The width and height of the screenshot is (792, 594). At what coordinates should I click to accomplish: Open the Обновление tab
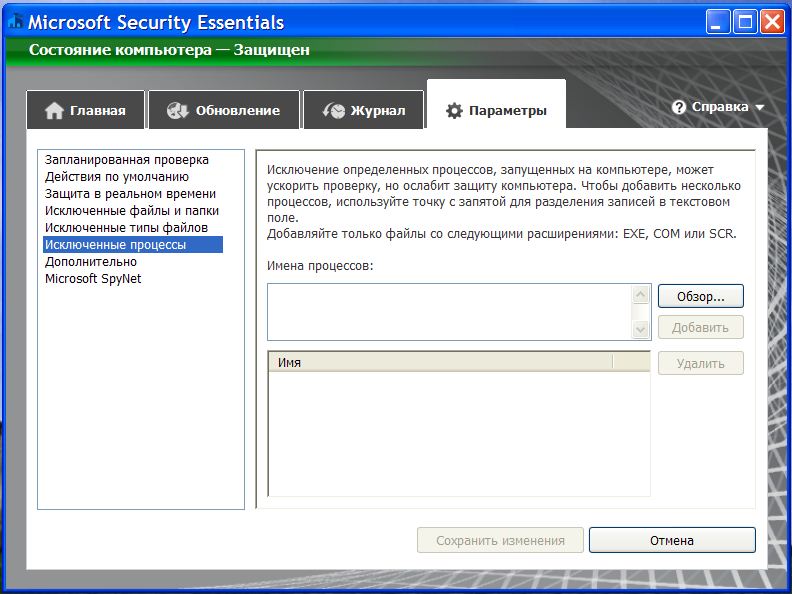coord(224,110)
